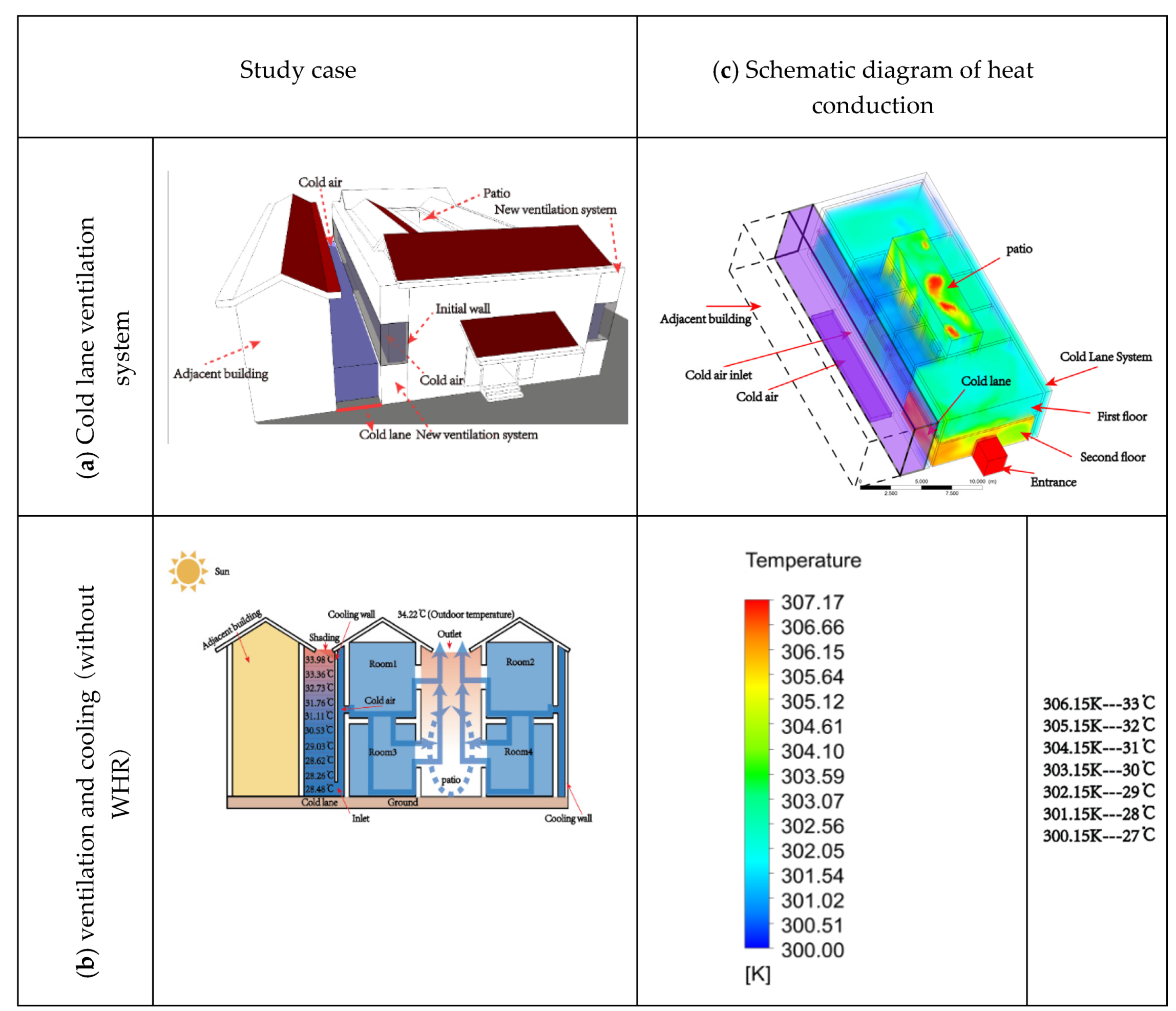Click the Temperature legend title

tap(803, 560)
